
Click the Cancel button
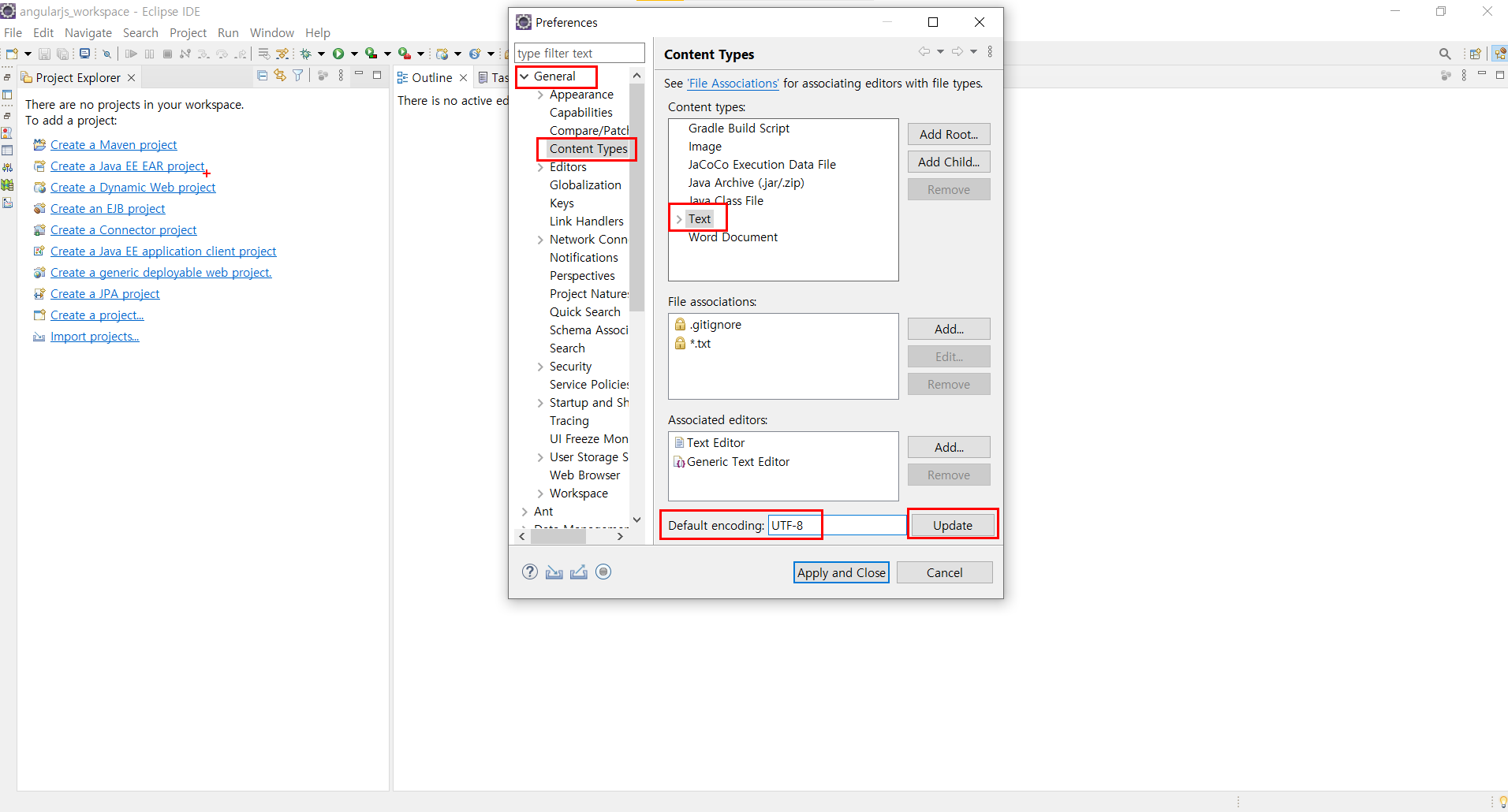point(944,573)
